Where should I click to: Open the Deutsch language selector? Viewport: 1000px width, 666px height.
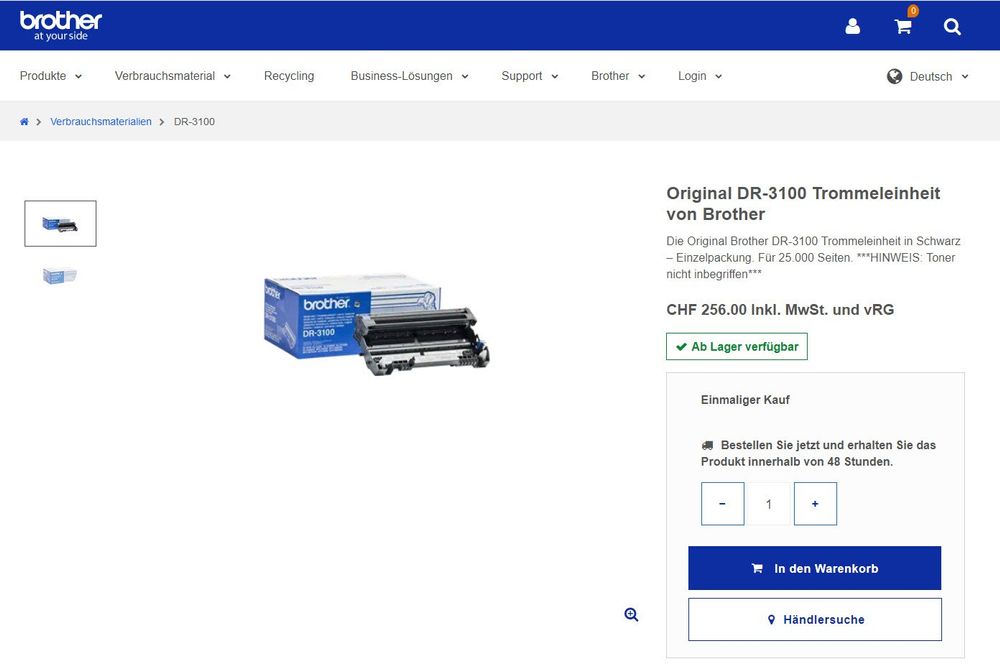pos(938,77)
